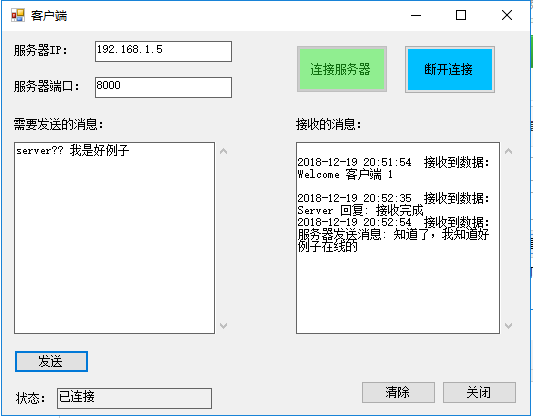Minimize the 客户端 window
533x418 pixels.
(x=416, y=15)
